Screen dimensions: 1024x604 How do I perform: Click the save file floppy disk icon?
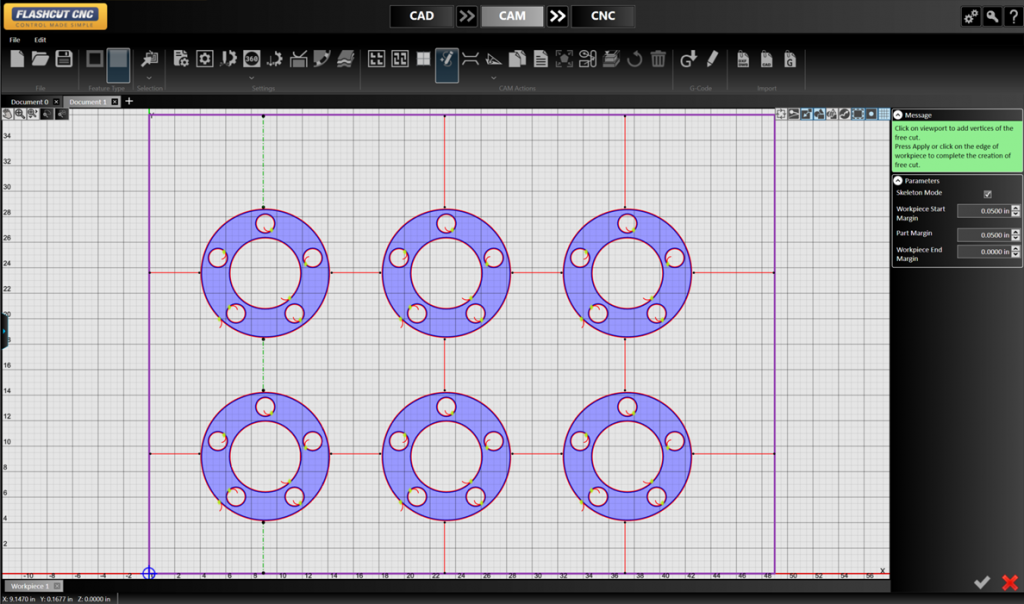tap(64, 59)
